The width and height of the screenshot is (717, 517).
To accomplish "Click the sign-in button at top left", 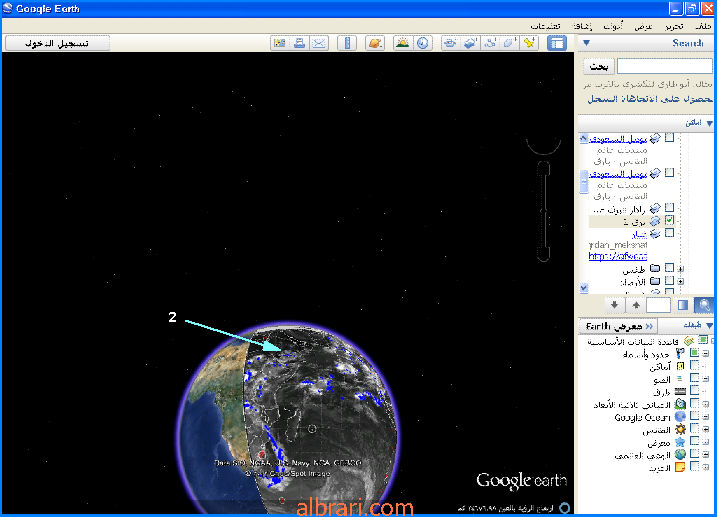I will click(57, 43).
